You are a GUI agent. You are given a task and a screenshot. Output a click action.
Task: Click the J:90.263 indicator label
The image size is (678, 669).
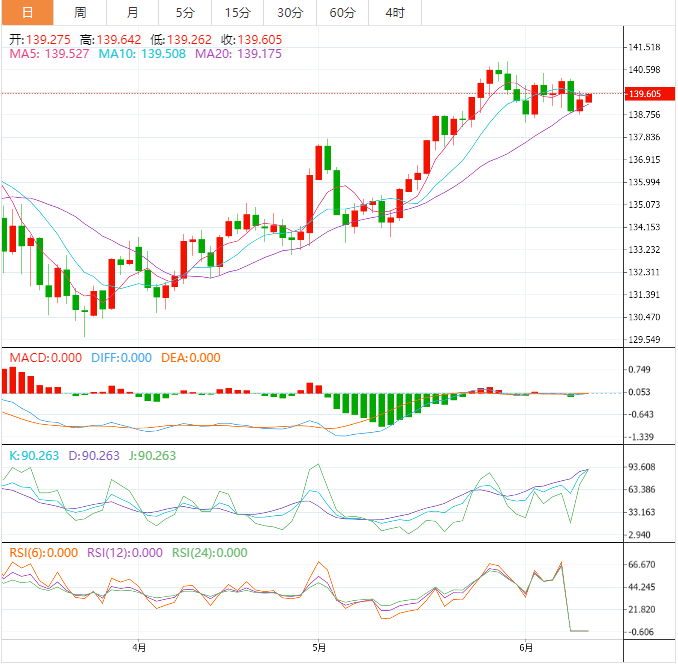coord(152,456)
